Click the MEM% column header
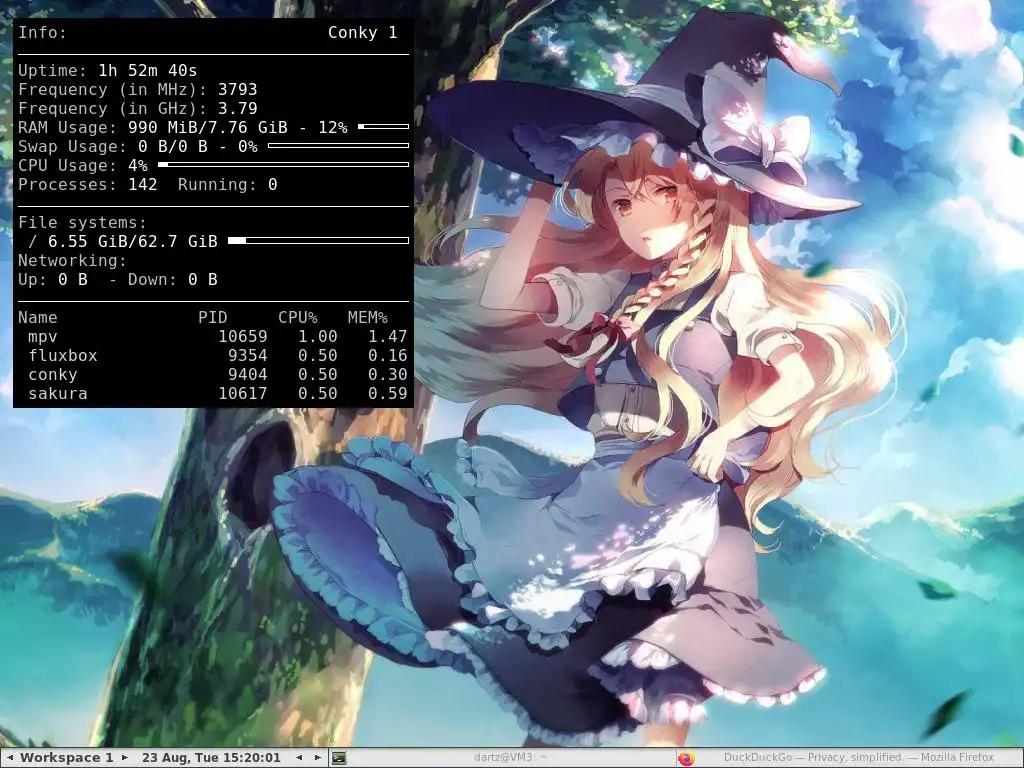 point(368,317)
